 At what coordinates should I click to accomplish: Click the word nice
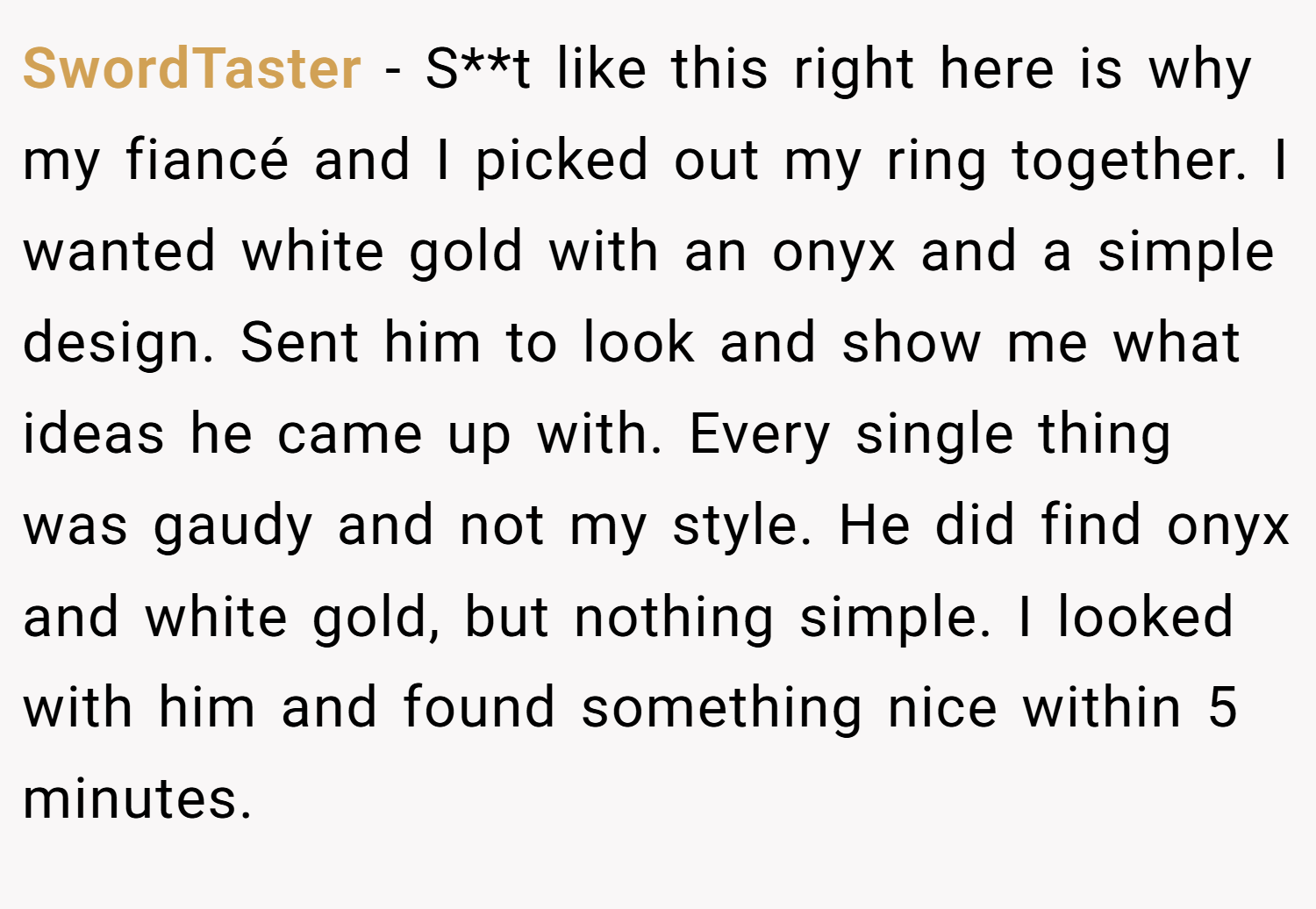coord(942,707)
